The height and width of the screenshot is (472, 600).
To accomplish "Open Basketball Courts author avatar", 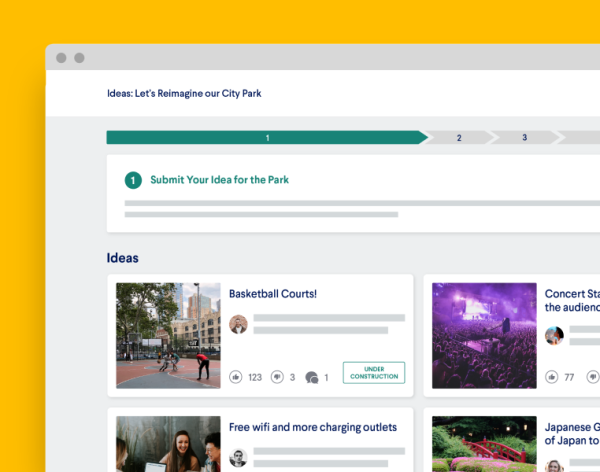I will [x=238, y=324].
